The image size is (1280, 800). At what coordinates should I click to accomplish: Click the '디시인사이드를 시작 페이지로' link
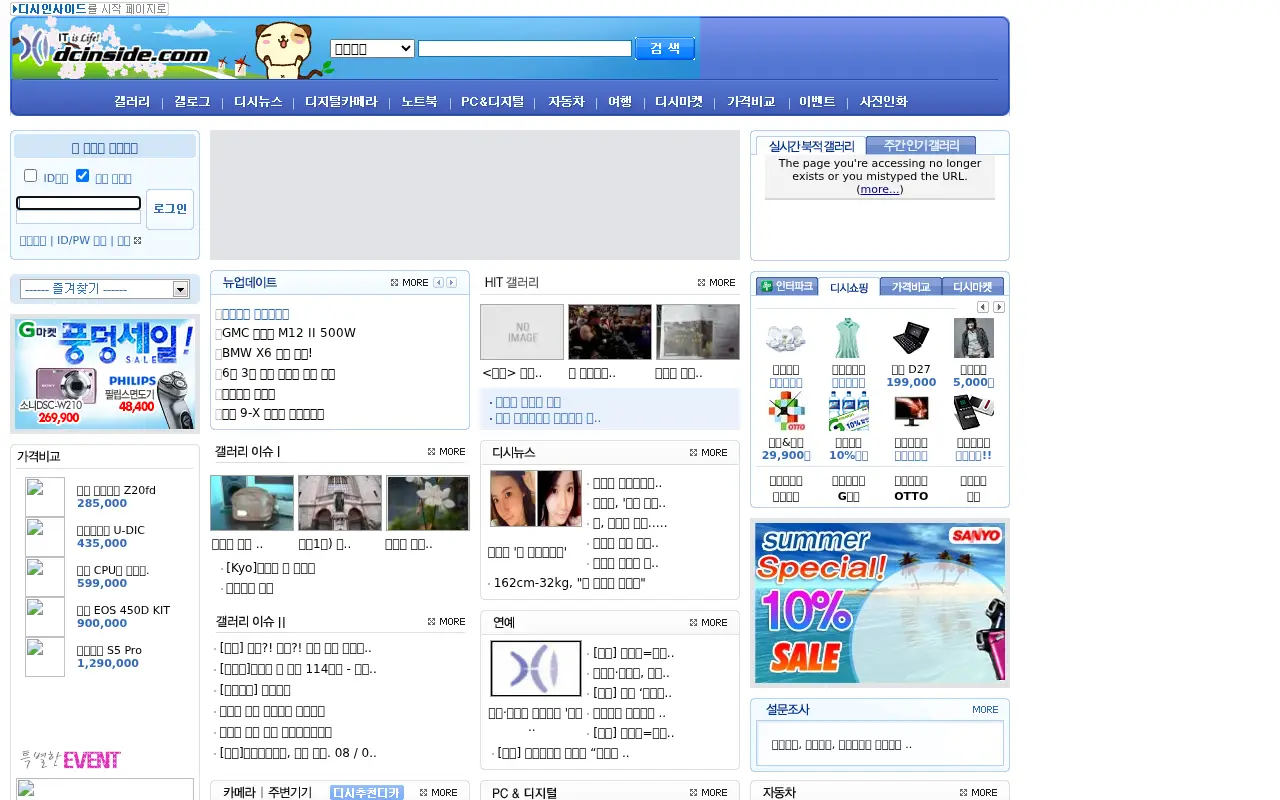90,9
